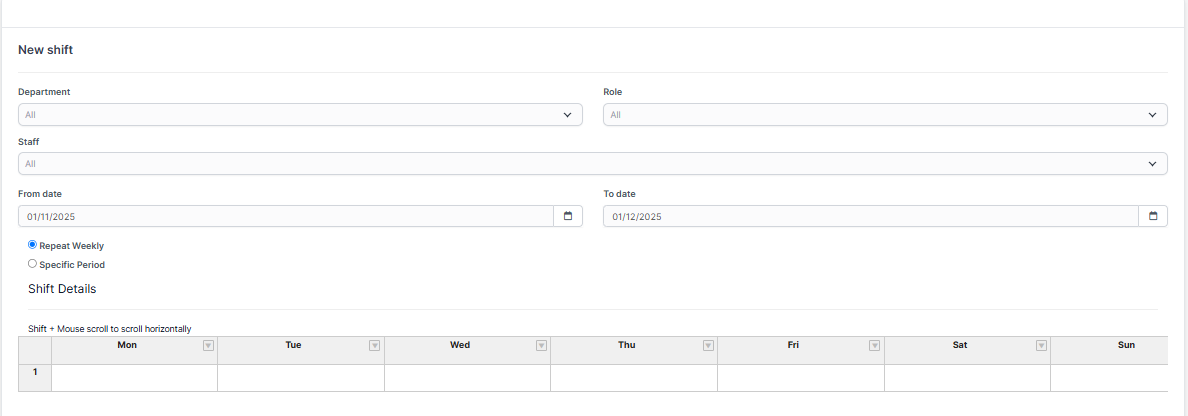Image resolution: width=1188 pixels, height=416 pixels.
Task: Click the Tue column filter arrow icon
Action: (x=375, y=346)
